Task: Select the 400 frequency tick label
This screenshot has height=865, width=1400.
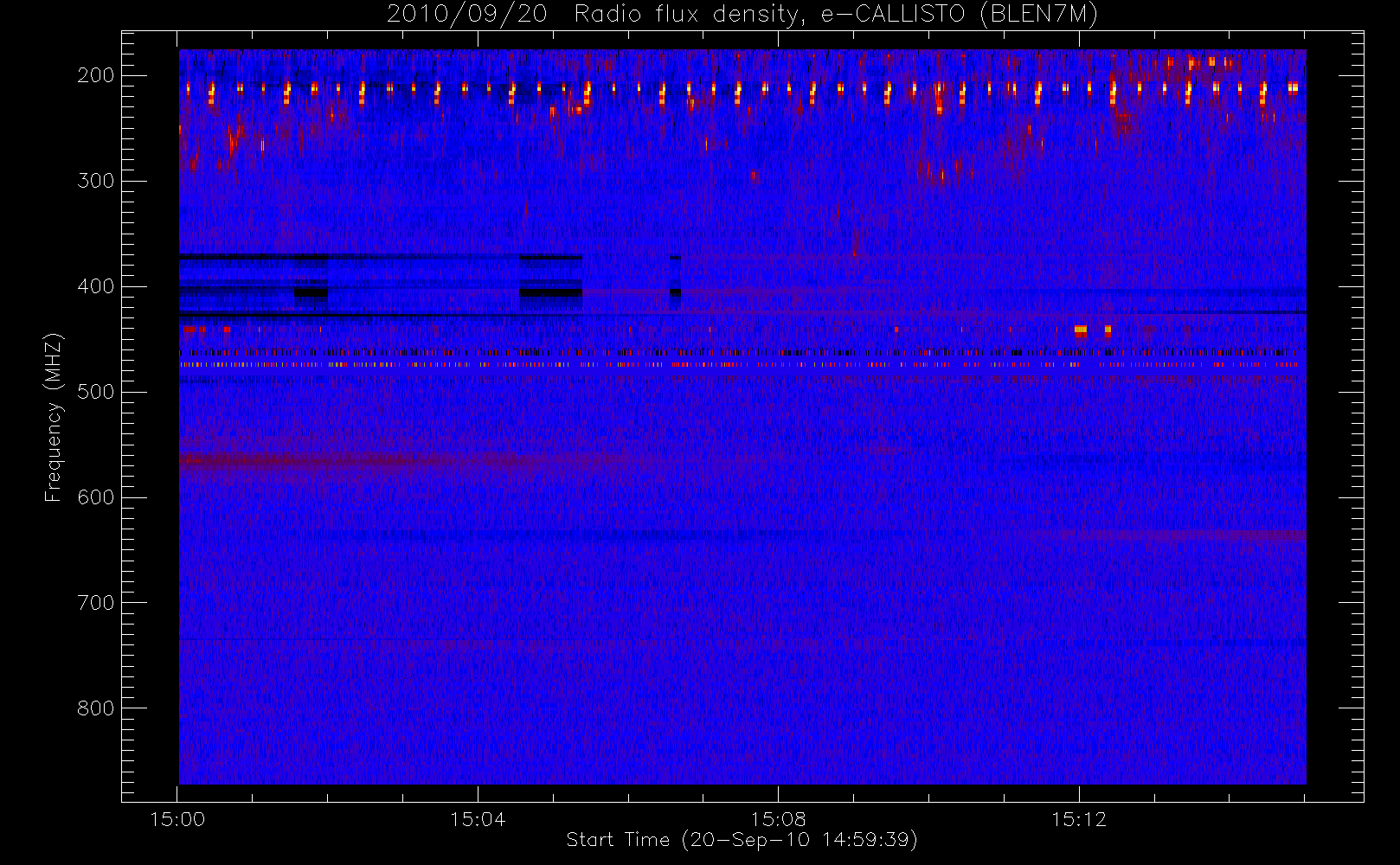Action: tap(96, 286)
